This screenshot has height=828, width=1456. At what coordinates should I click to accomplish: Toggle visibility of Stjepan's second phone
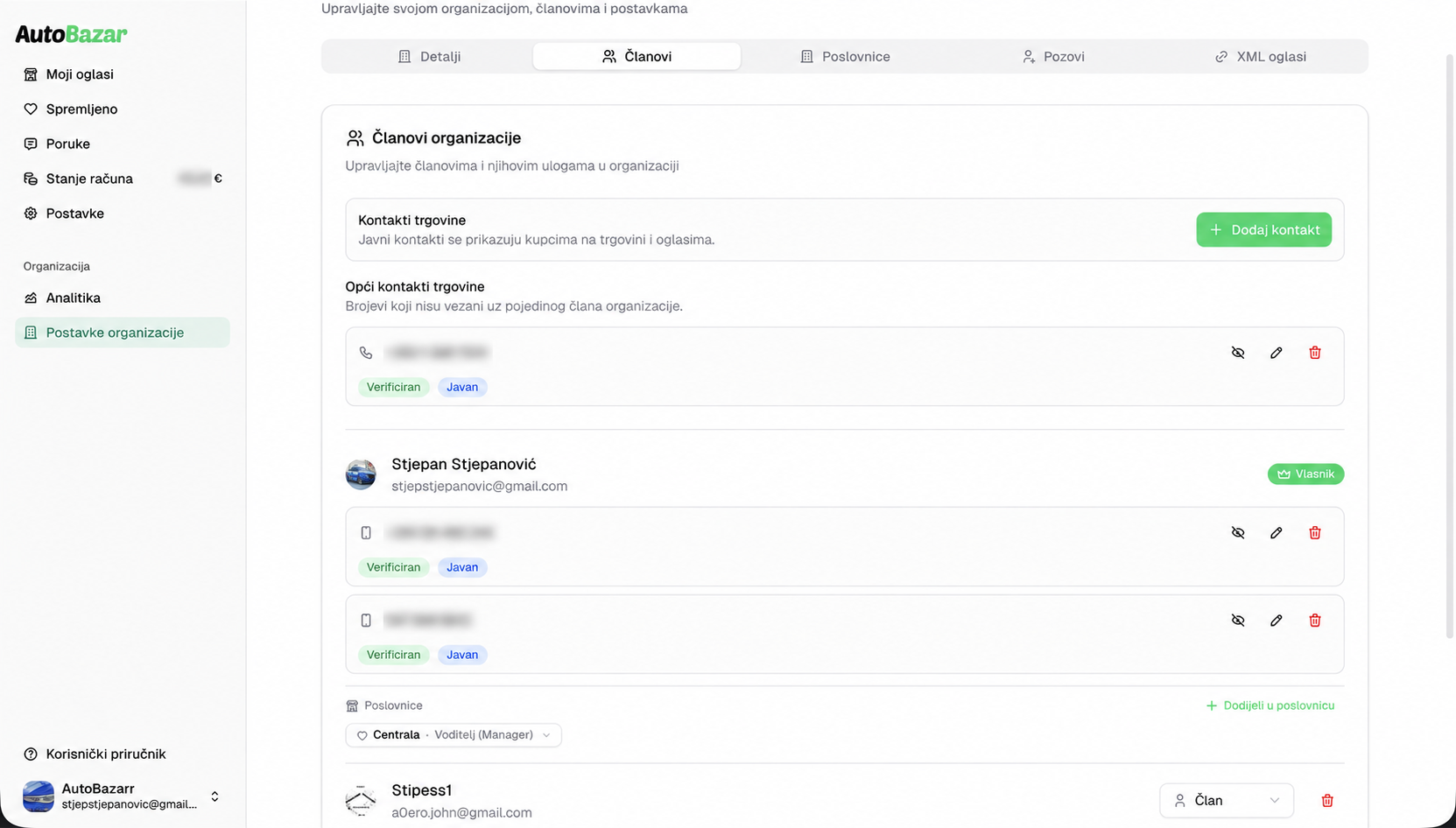click(x=1237, y=621)
